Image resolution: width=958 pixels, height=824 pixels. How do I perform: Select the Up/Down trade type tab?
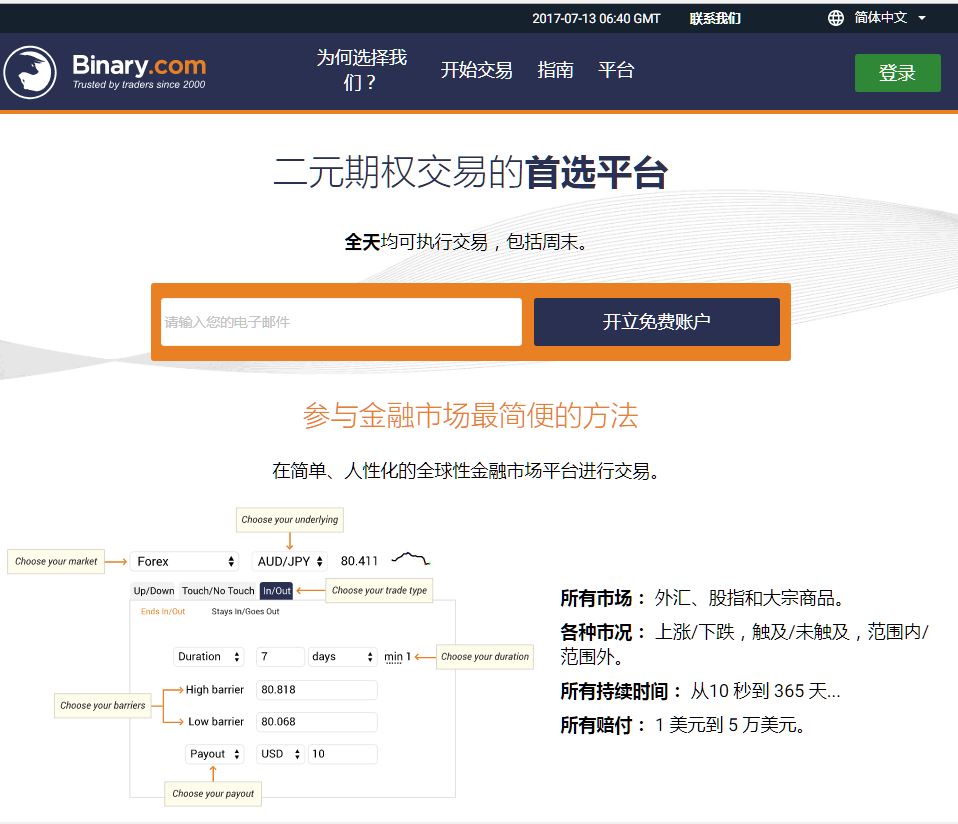coord(154,591)
